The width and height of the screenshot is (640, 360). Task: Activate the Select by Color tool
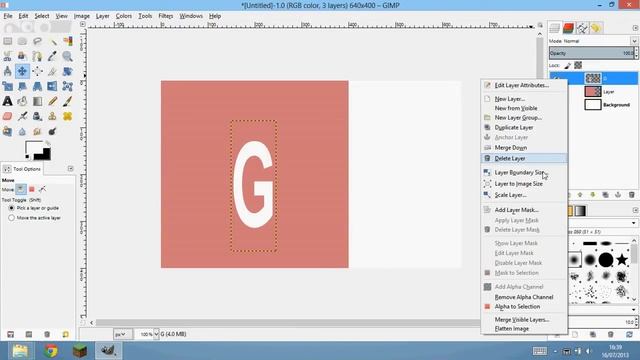68,41
